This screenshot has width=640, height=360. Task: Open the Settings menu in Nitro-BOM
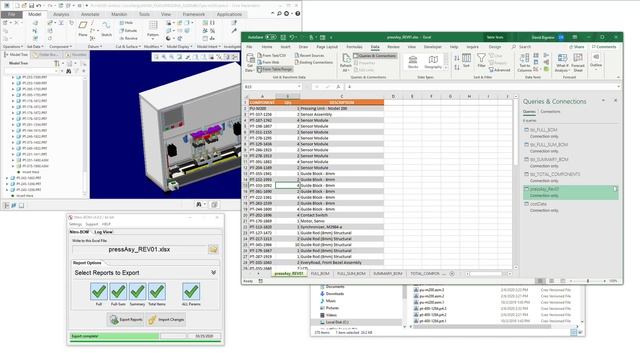(76, 224)
